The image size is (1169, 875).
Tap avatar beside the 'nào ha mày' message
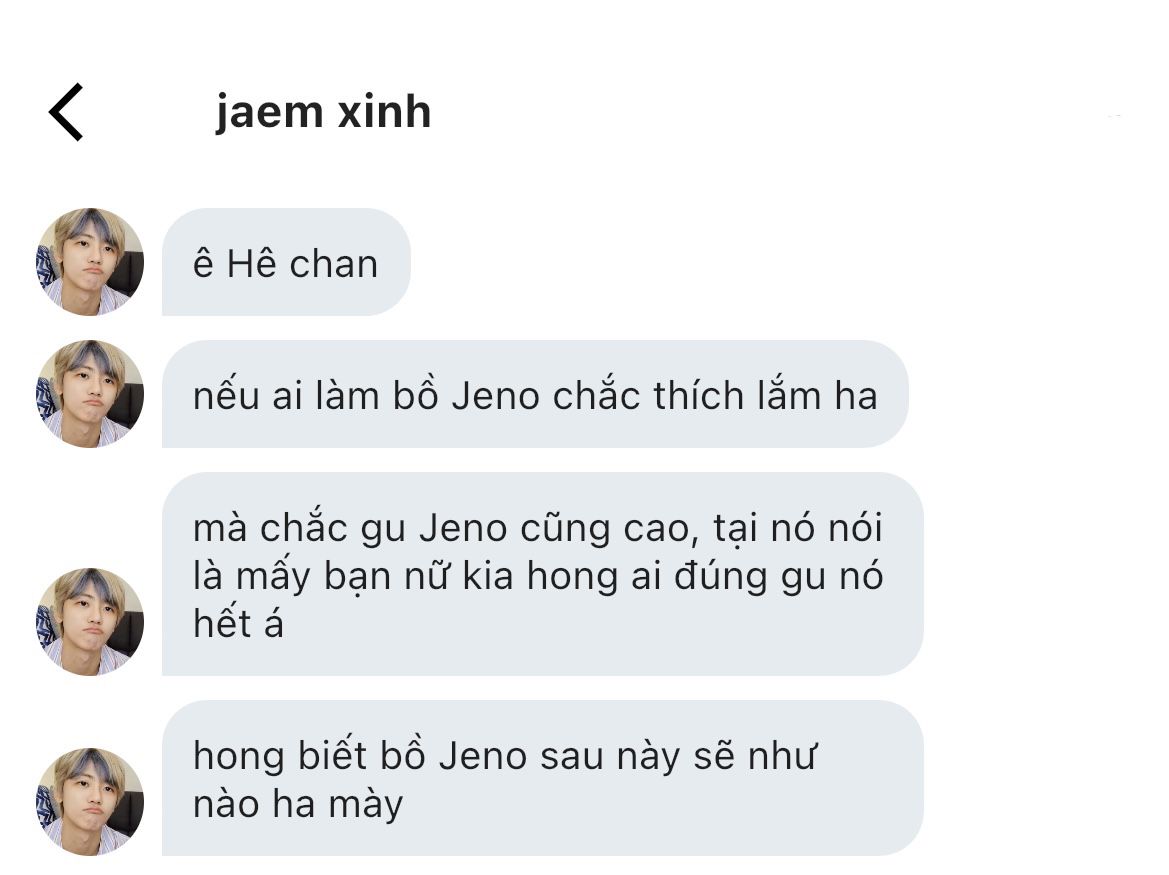89,802
